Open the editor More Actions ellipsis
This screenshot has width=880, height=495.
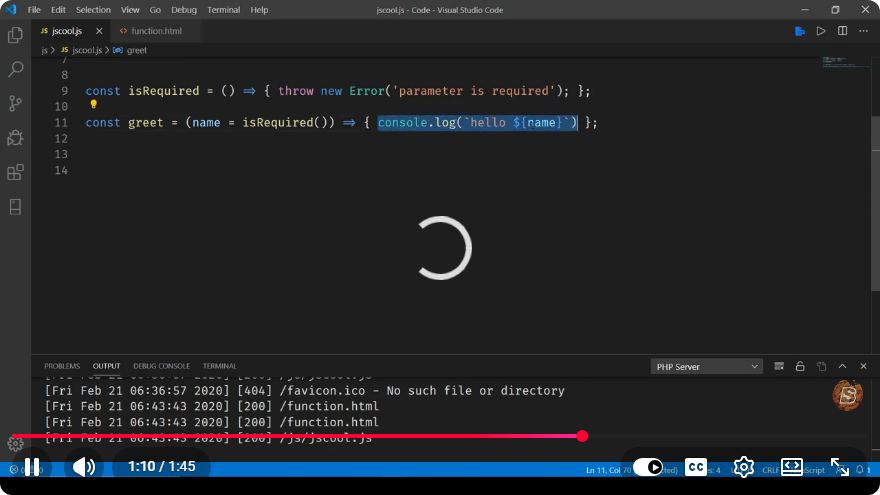pyautogui.click(x=863, y=31)
